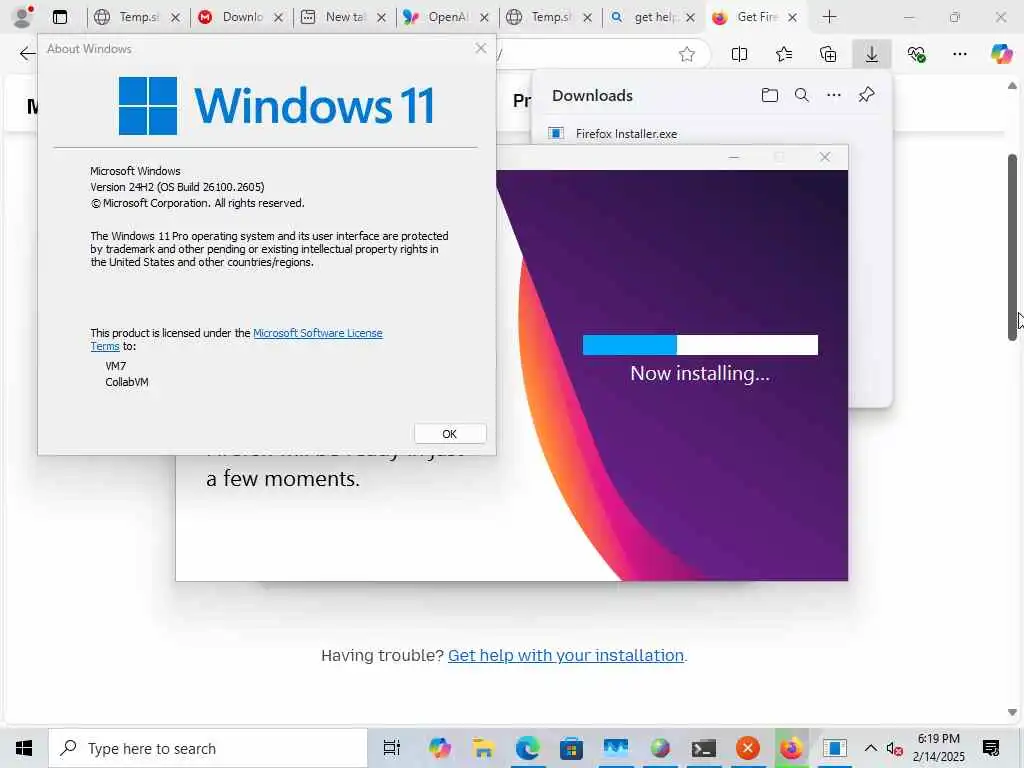
Task: Open the terminal icon on the taskbar
Action: pos(703,748)
